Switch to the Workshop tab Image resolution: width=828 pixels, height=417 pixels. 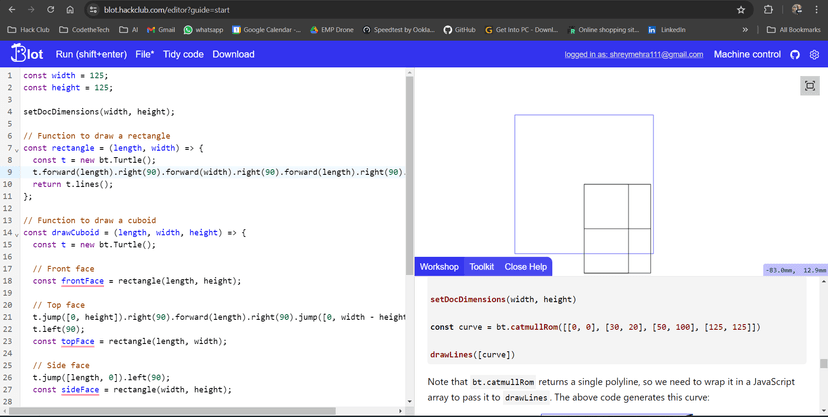coord(439,267)
